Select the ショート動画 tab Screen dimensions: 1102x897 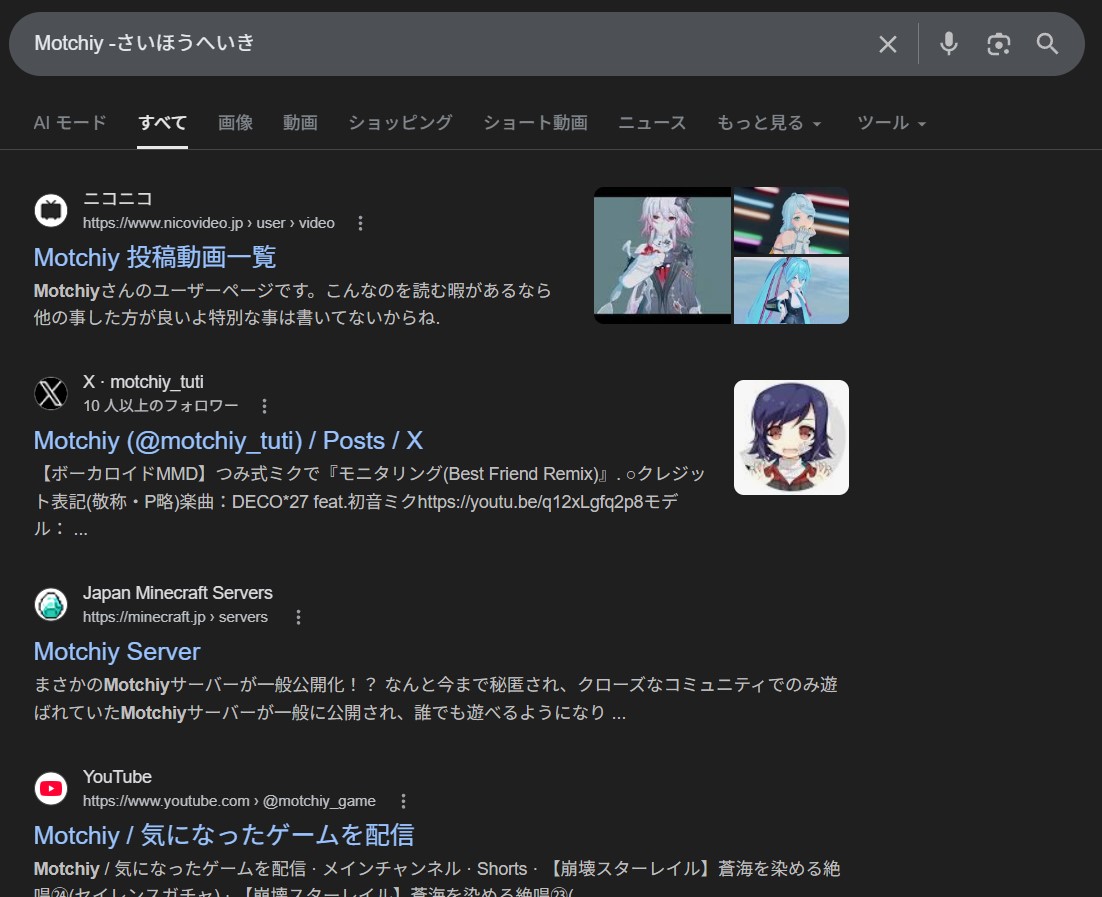click(535, 123)
